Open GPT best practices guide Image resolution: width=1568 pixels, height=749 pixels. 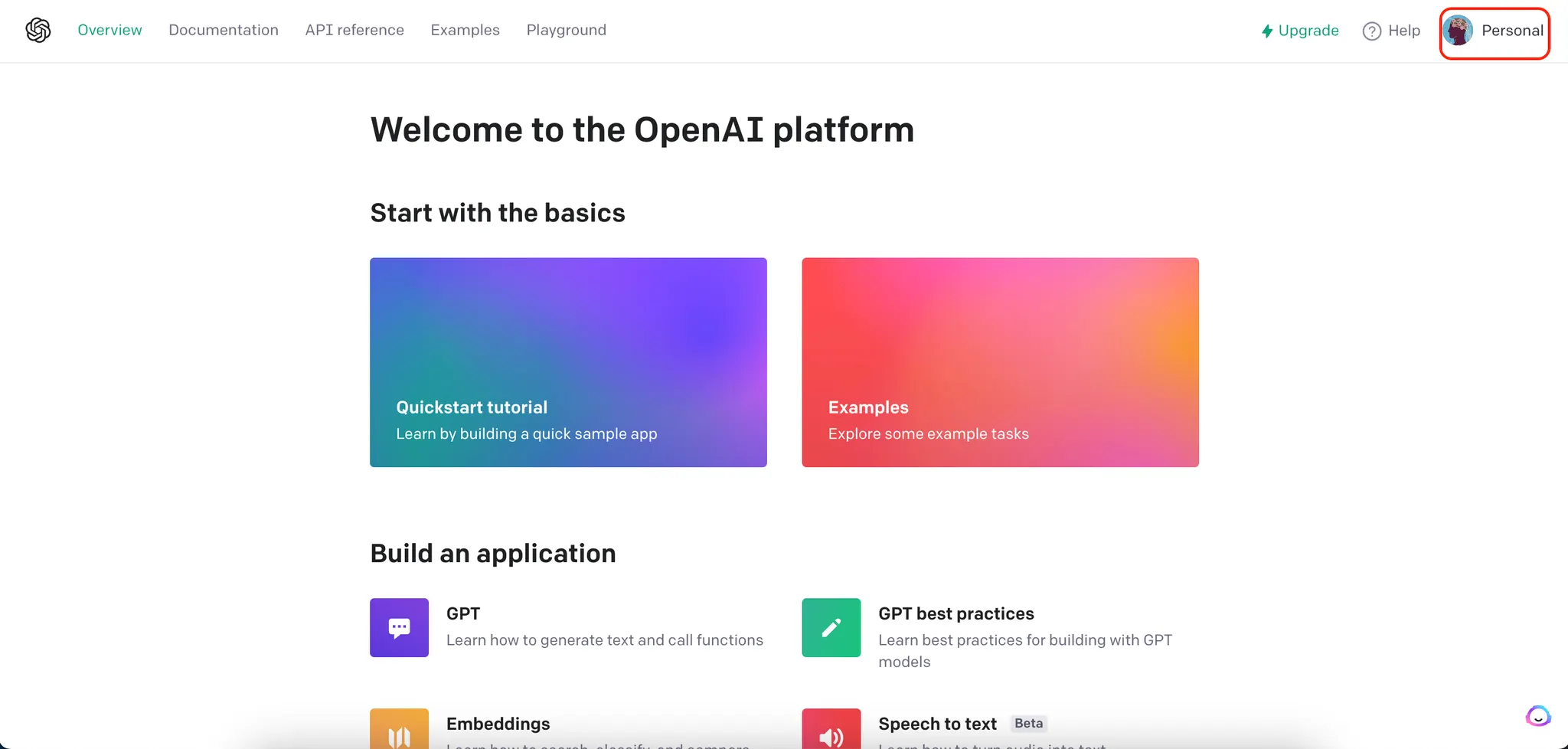coord(956,613)
